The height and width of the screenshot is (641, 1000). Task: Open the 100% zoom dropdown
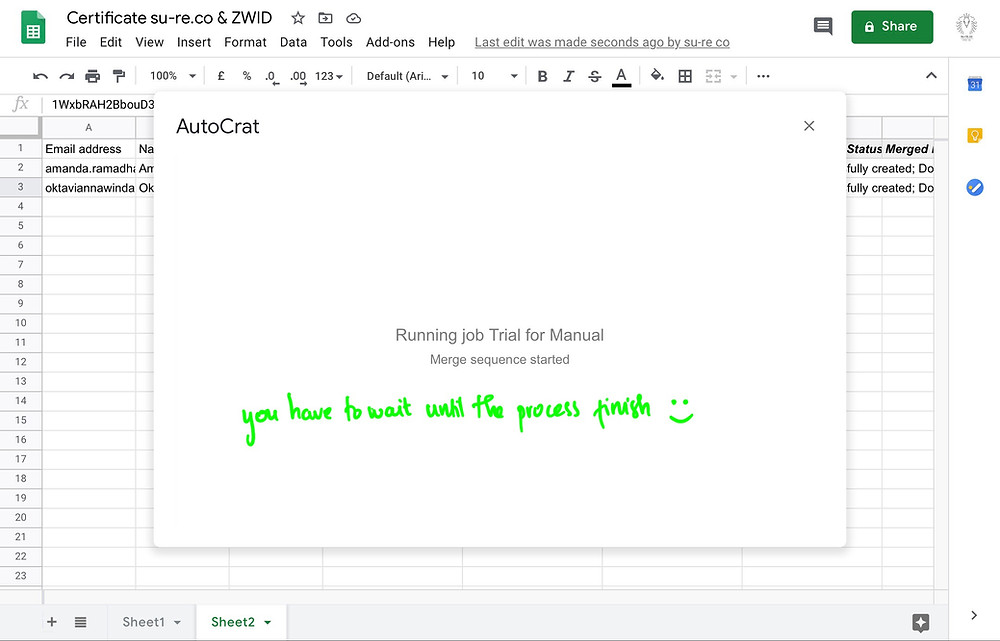pos(172,76)
